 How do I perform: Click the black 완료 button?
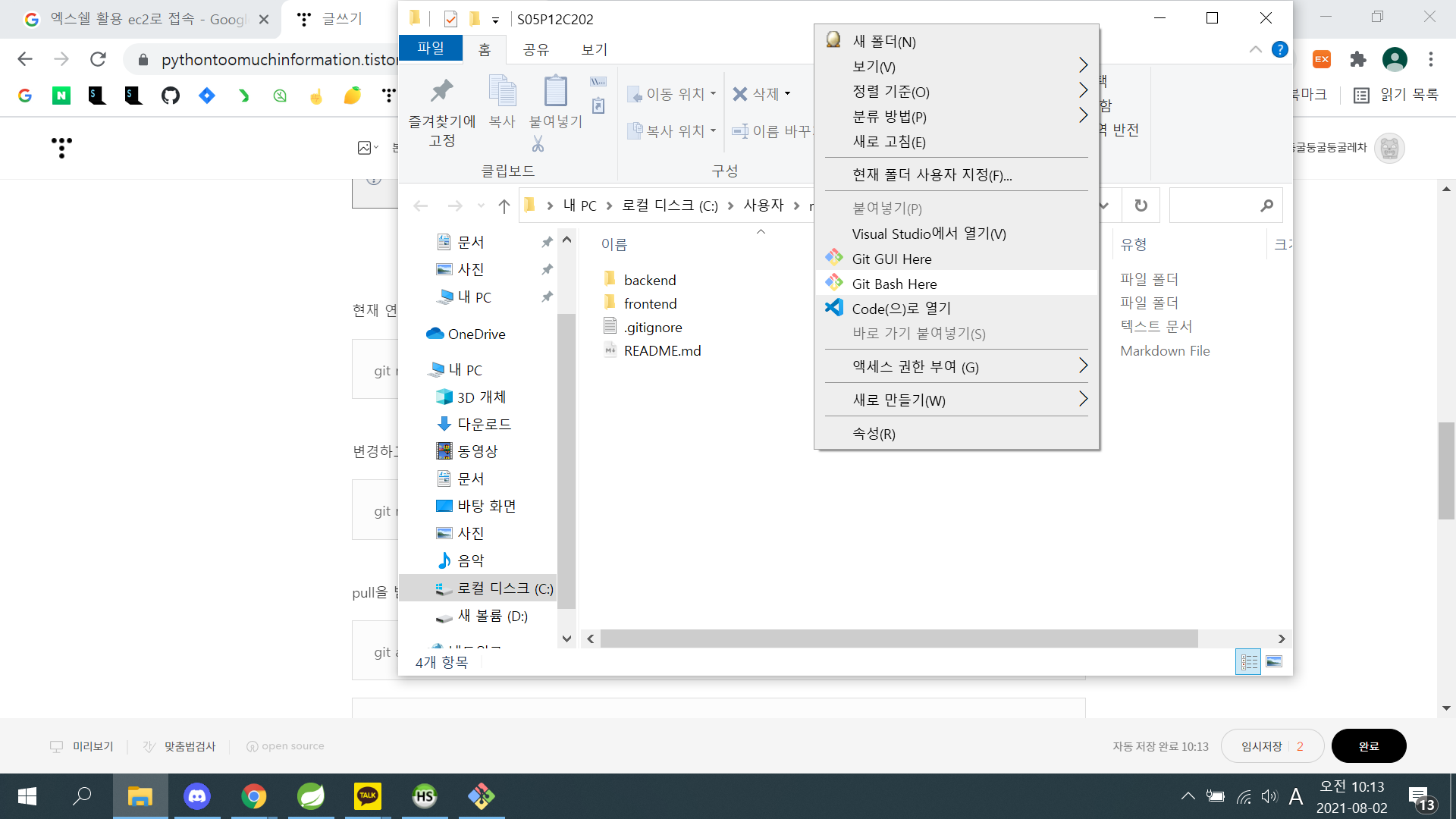[1368, 746]
